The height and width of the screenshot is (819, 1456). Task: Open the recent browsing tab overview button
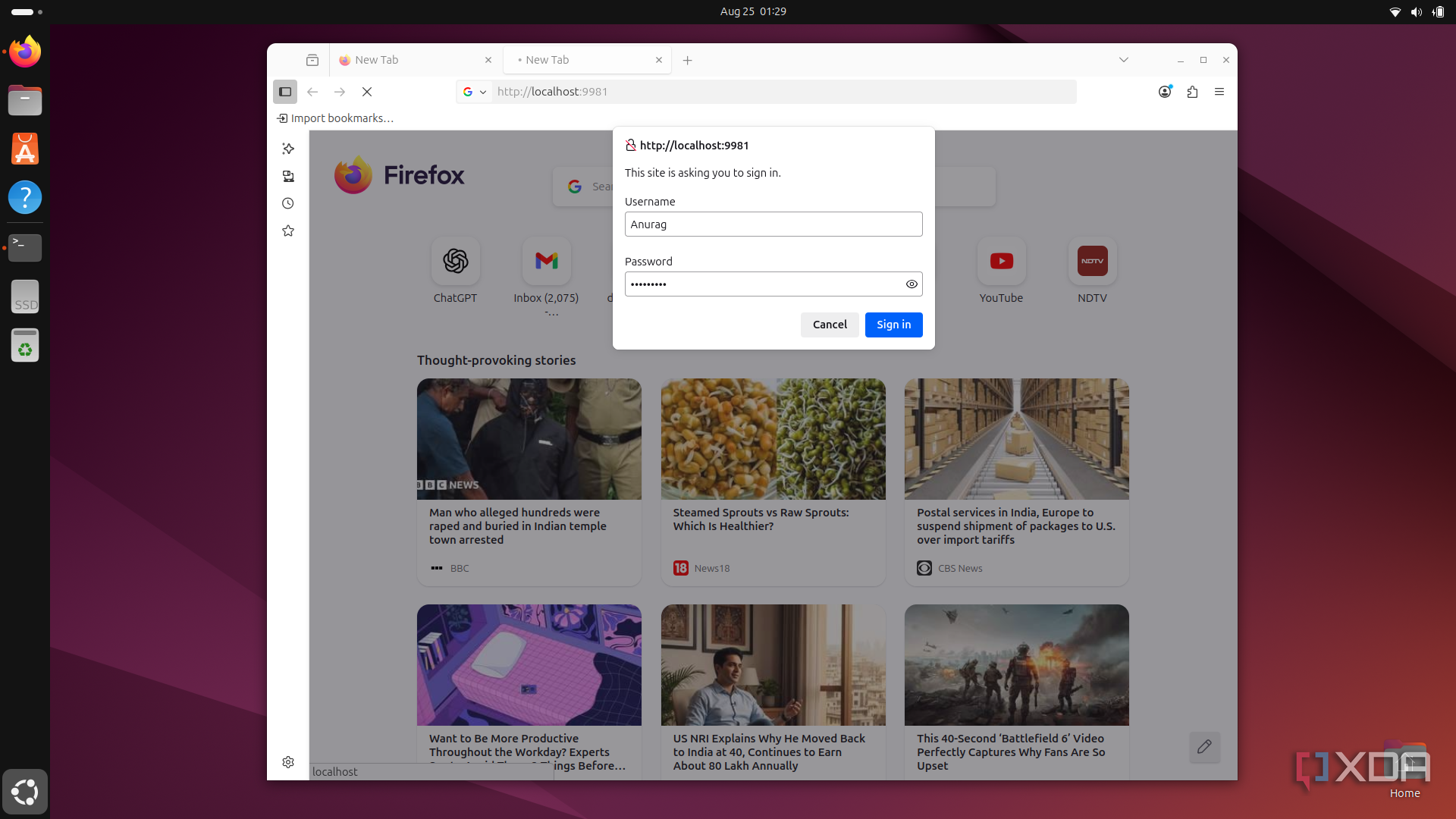pos(312,60)
